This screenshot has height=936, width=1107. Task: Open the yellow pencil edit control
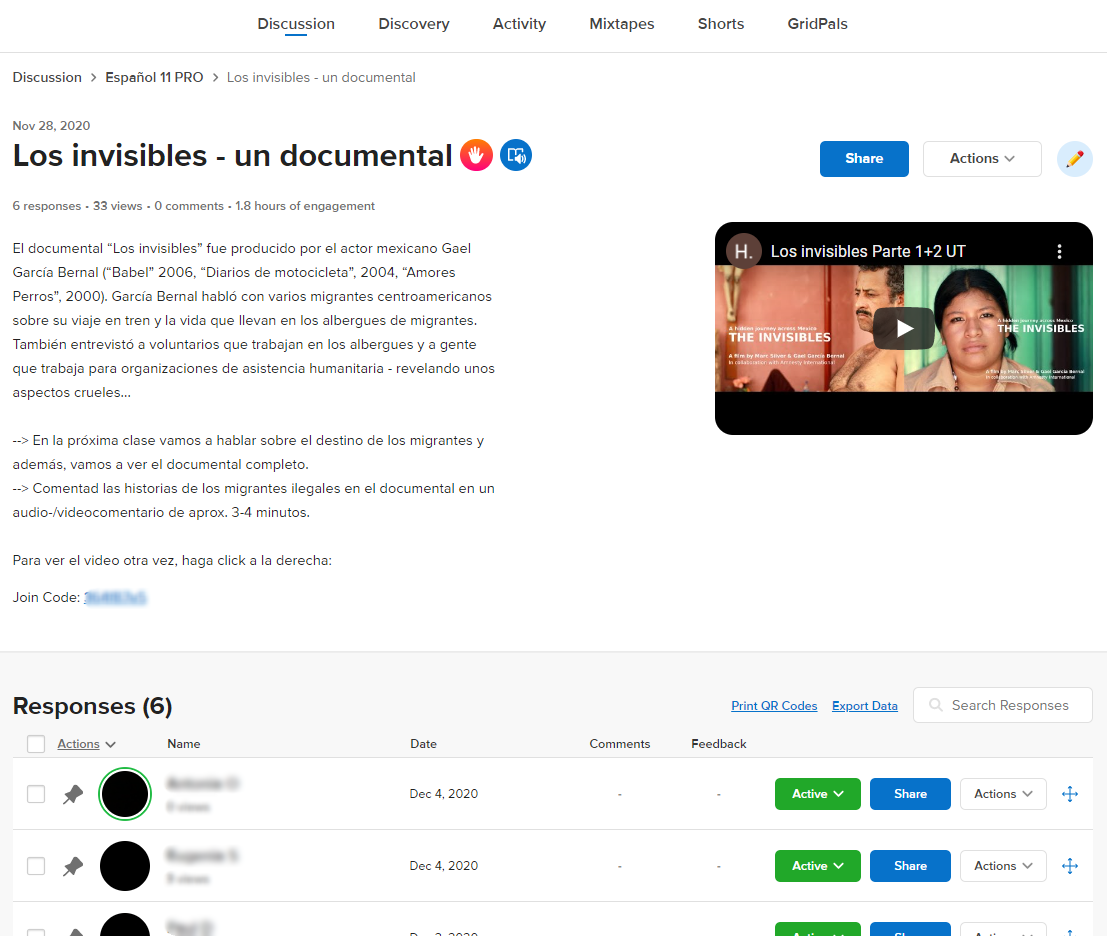click(x=1074, y=159)
